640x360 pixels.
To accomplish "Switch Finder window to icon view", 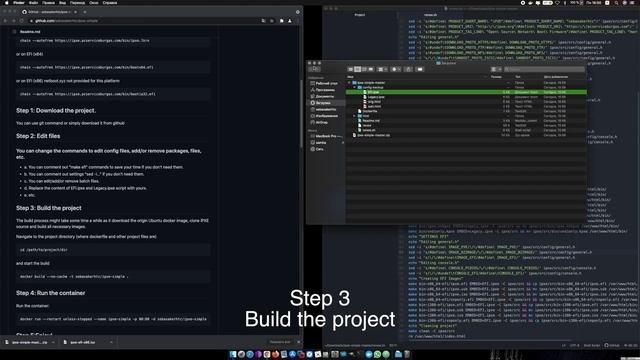I will click(351, 69).
